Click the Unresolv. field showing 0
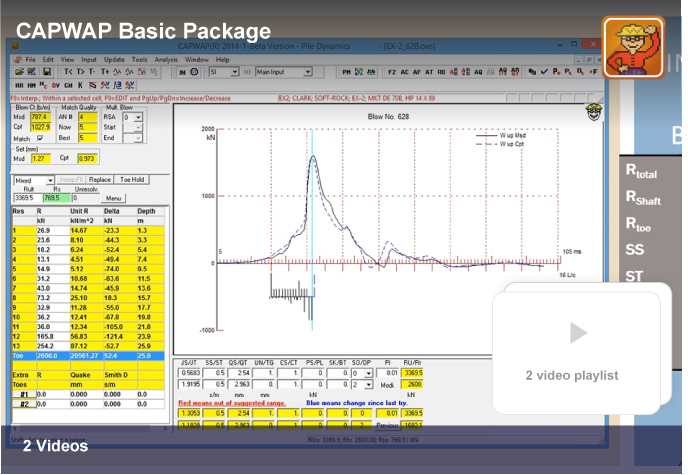Viewport: 688px width, 475px height. click(85, 198)
